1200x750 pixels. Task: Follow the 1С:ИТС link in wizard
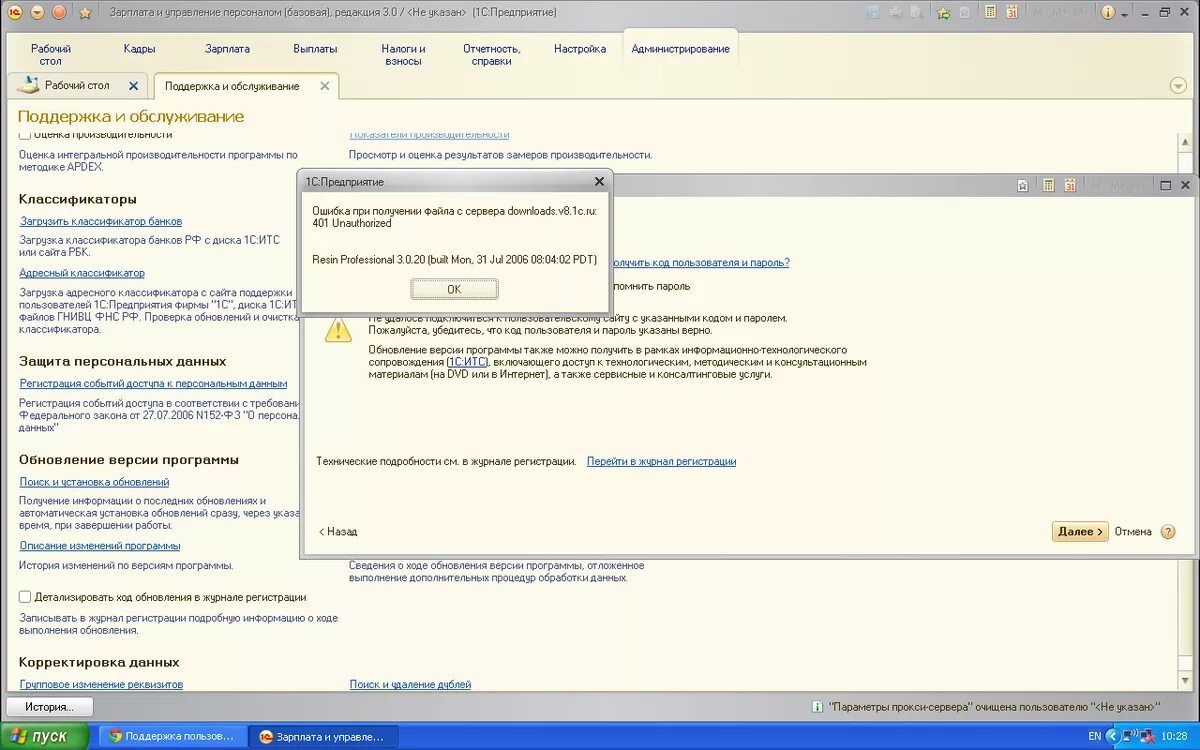468,362
